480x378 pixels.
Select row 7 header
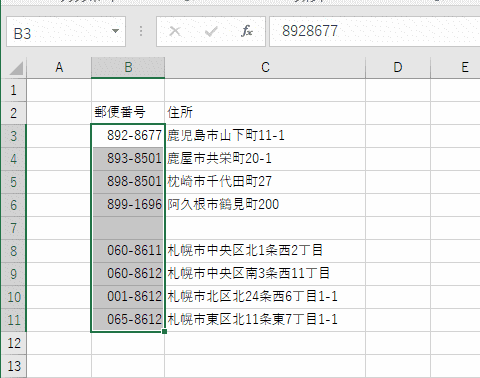click(x=13, y=228)
